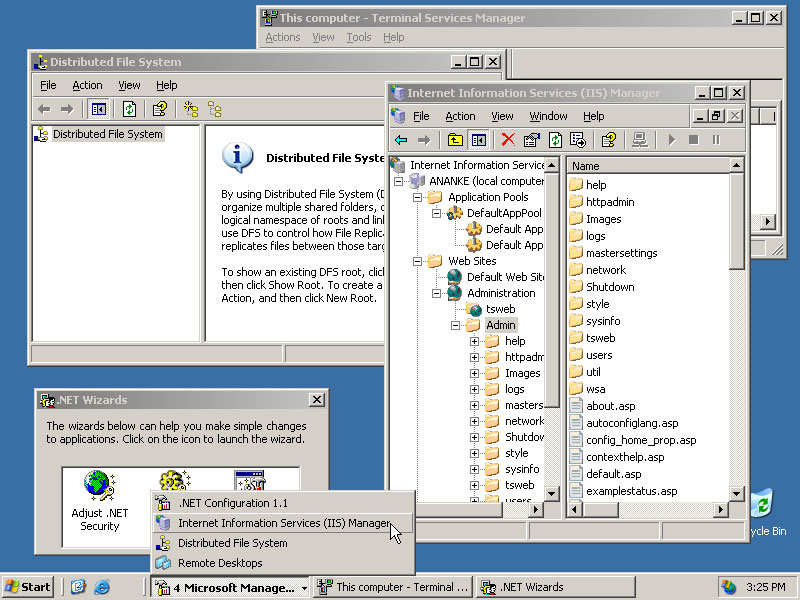The image size is (800, 600).
Task: Choose Internet Information Services (IIS) Manager popup entry
Action: pyautogui.click(x=283, y=523)
